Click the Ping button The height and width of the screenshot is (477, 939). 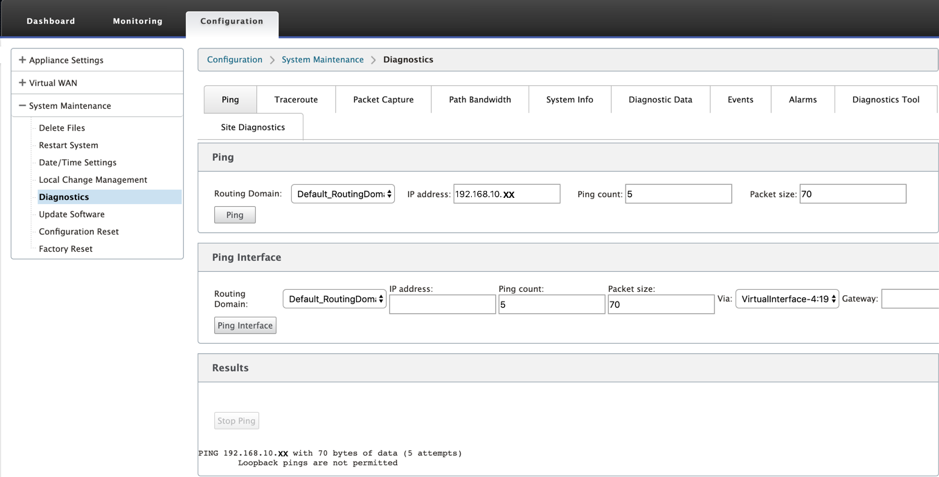click(x=235, y=215)
